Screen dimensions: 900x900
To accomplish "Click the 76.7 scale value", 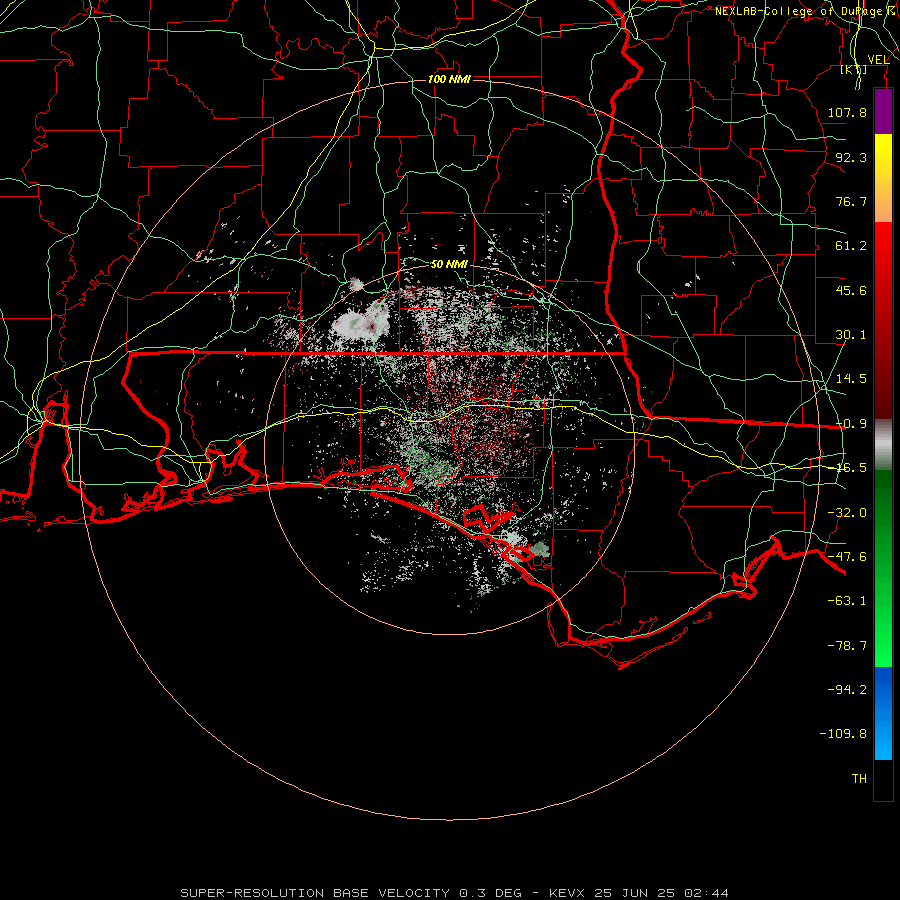I will click(x=851, y=201).
